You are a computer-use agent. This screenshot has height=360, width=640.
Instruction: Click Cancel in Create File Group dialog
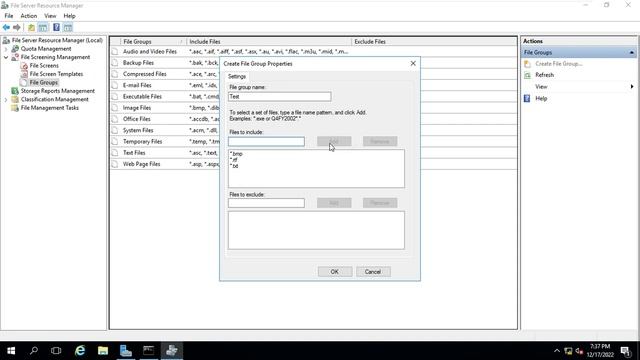pos(373,272)
